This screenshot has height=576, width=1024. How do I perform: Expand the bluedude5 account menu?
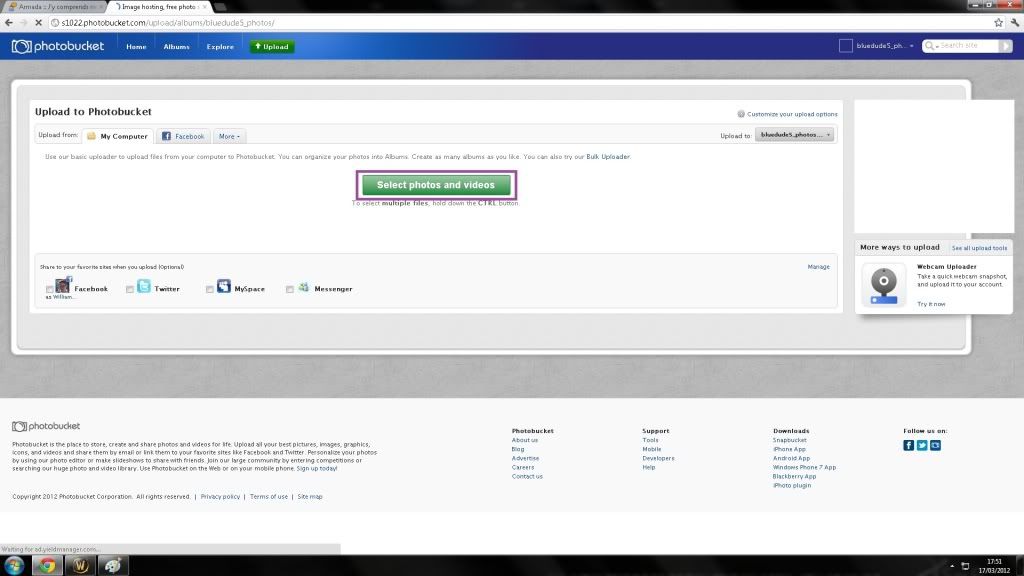coord(885,46)
